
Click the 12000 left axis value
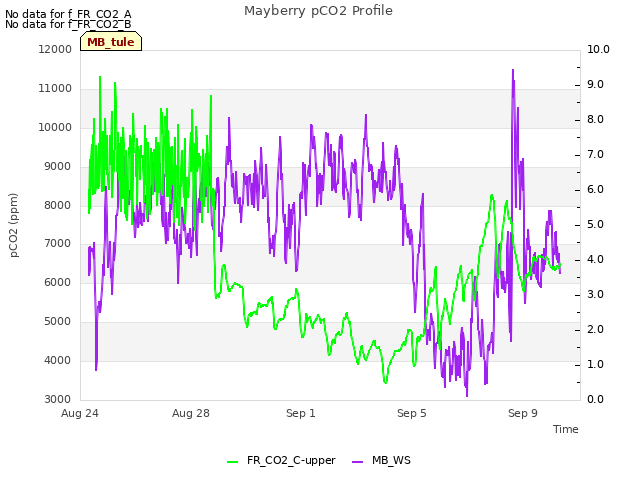click(x=55, y=49)
